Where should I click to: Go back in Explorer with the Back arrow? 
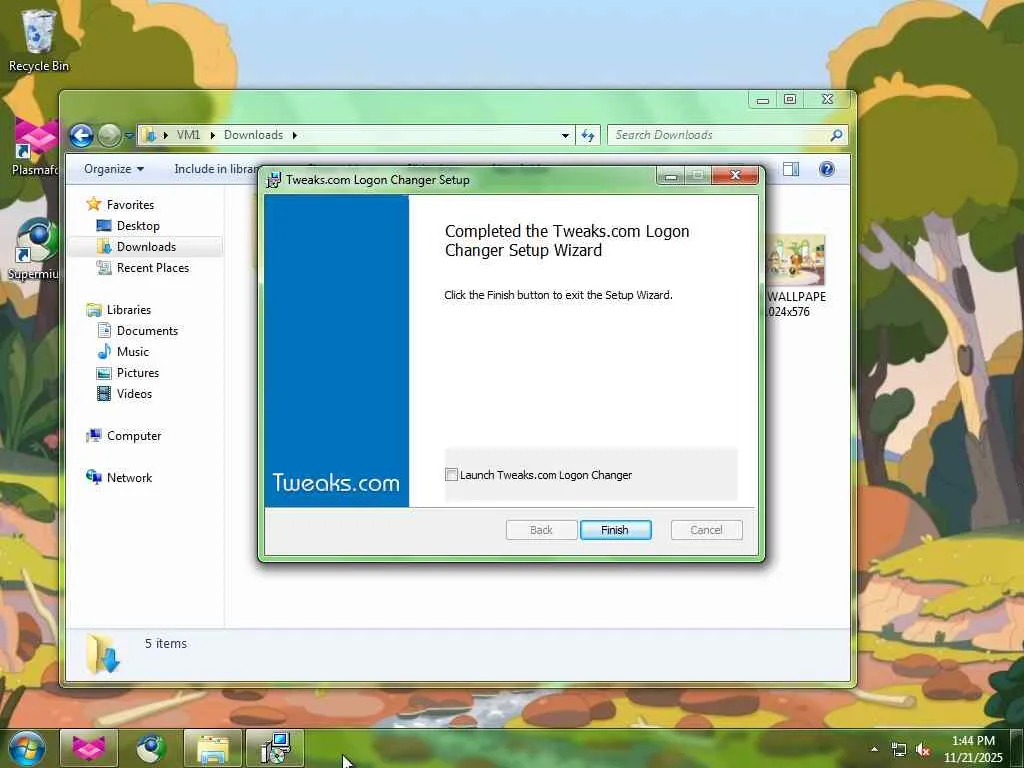81,136
